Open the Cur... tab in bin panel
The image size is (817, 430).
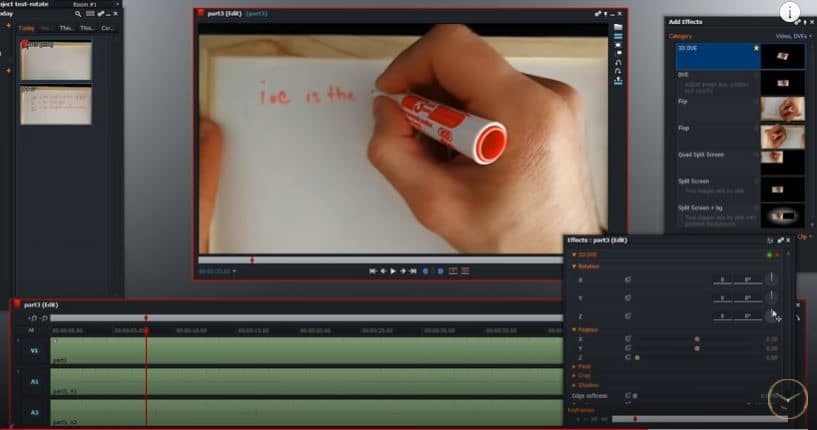click(x=107, y=28)
